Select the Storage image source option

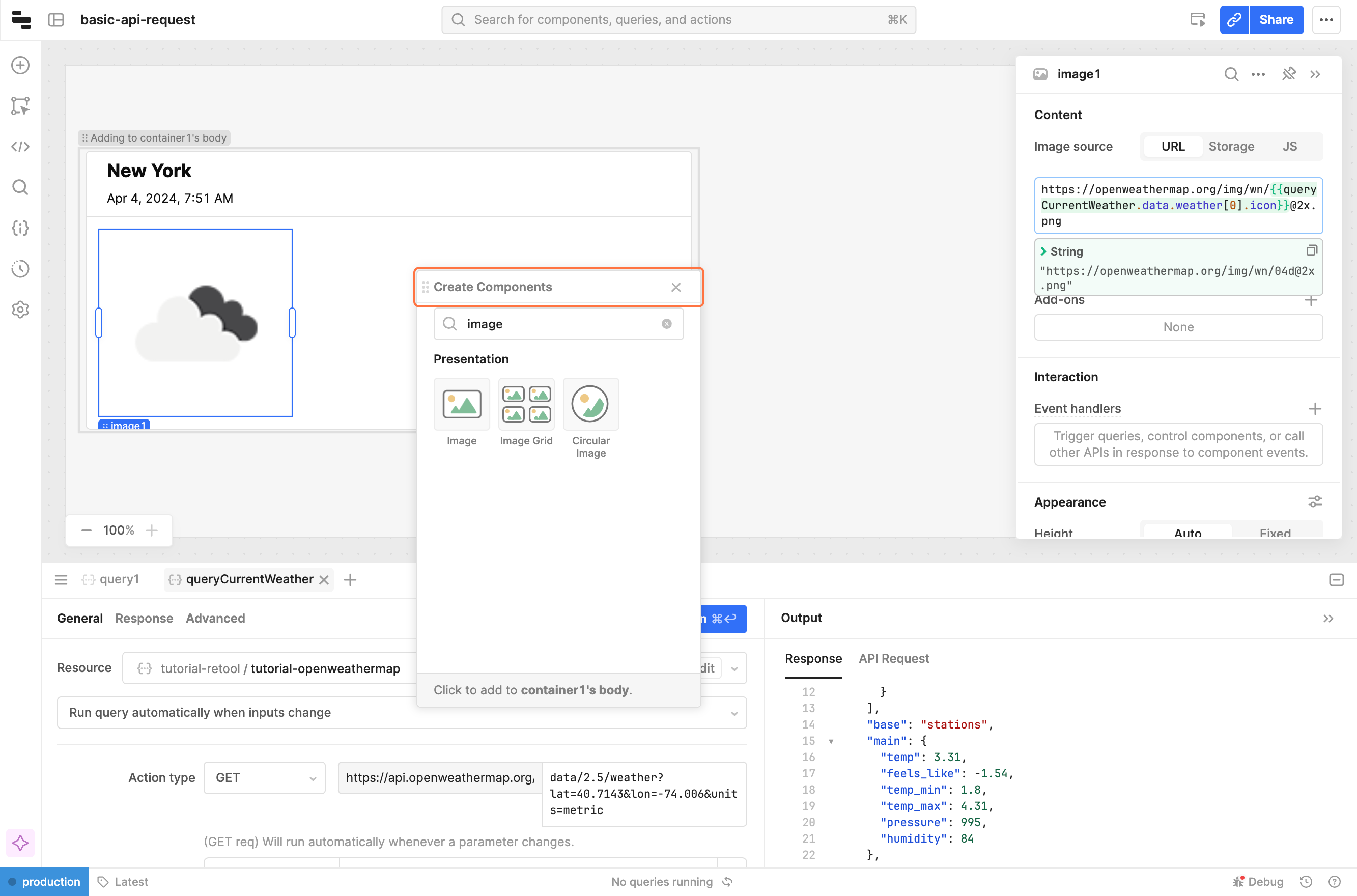(1231, 146)
